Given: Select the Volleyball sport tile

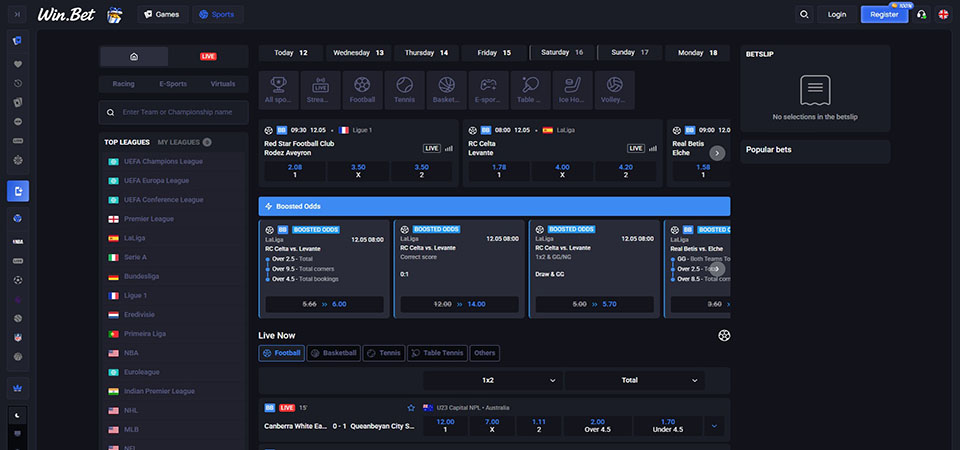Looking at the screenshot, I should pos(614,90).
